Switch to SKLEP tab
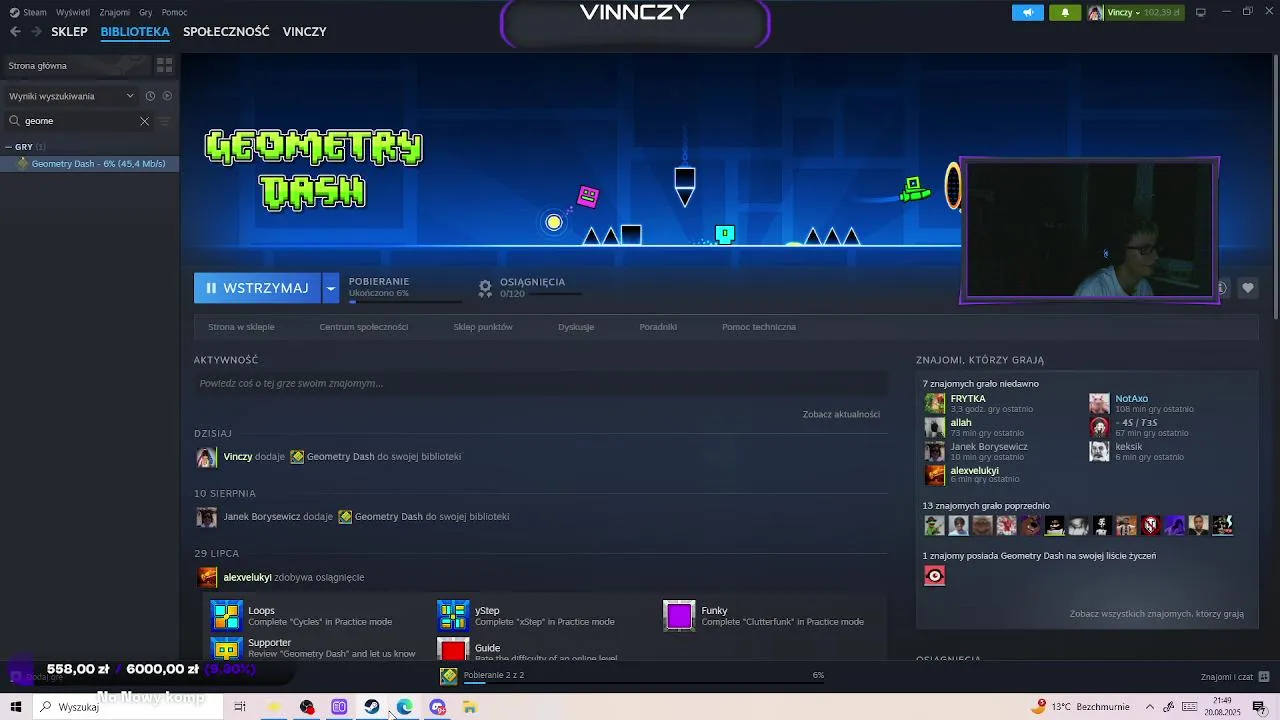This screenshot has height=720, width=1280. (69, 32)
